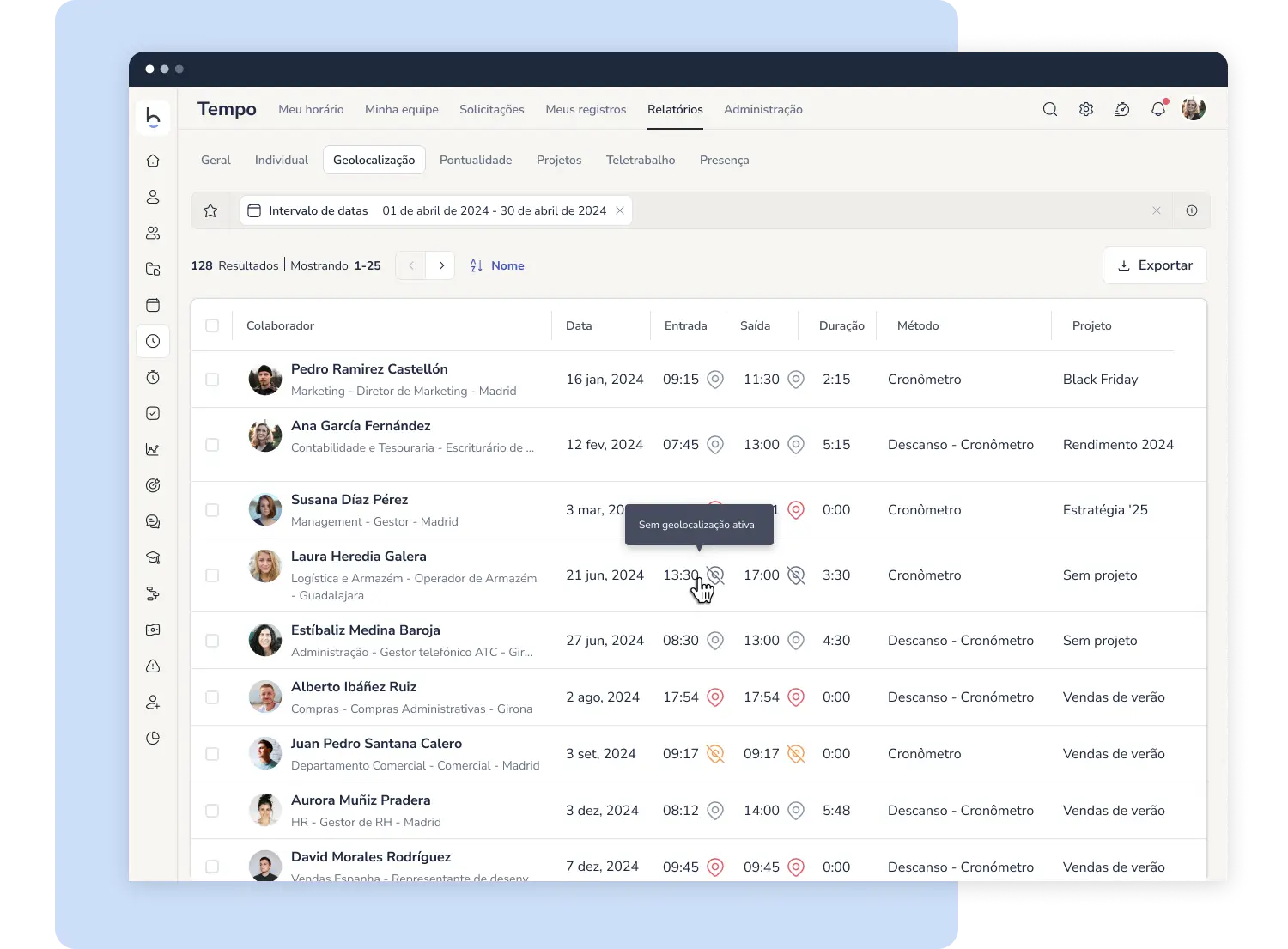The width and height of the screenshot is (1288, 949).
Task: Open the target goals sidebar icon
Action: [153, 485]
